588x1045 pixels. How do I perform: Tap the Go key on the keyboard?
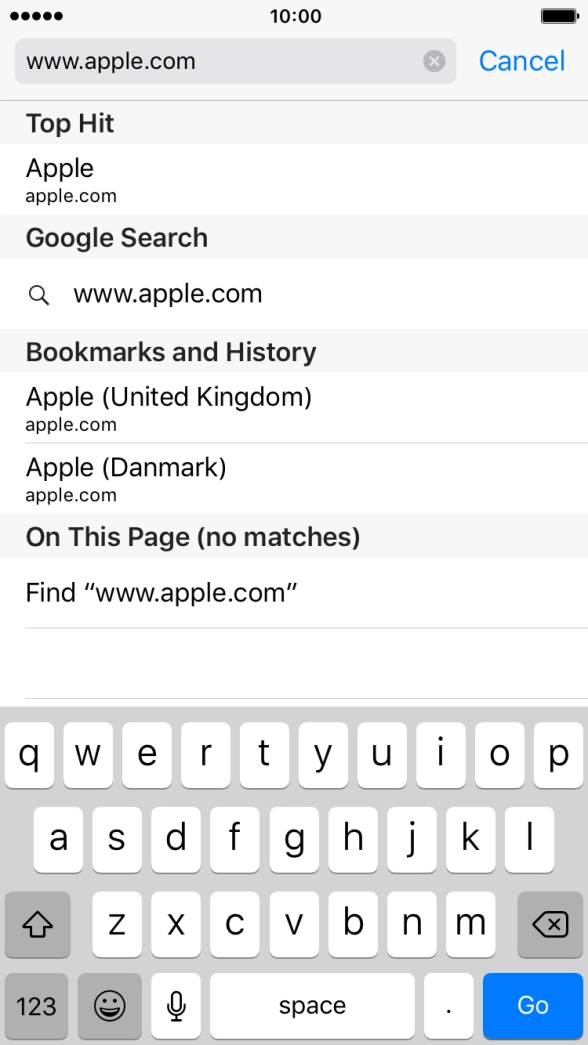(533, 1006)
